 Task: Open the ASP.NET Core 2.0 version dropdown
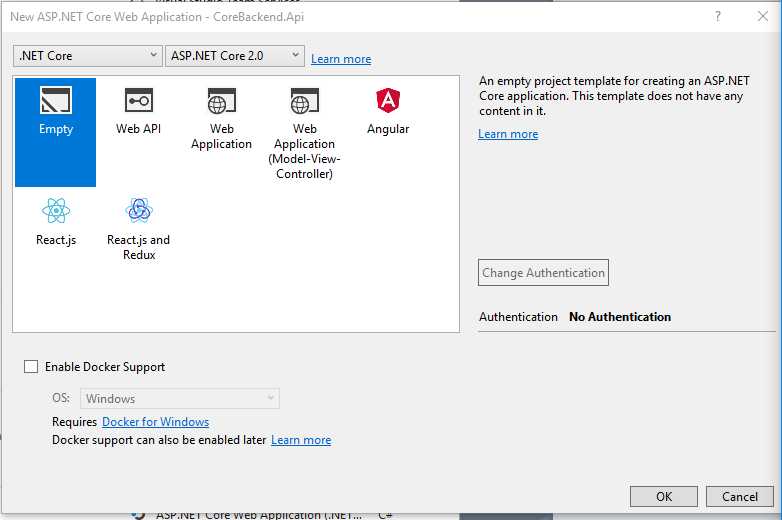pyautogui.click(x=234, y=56)
